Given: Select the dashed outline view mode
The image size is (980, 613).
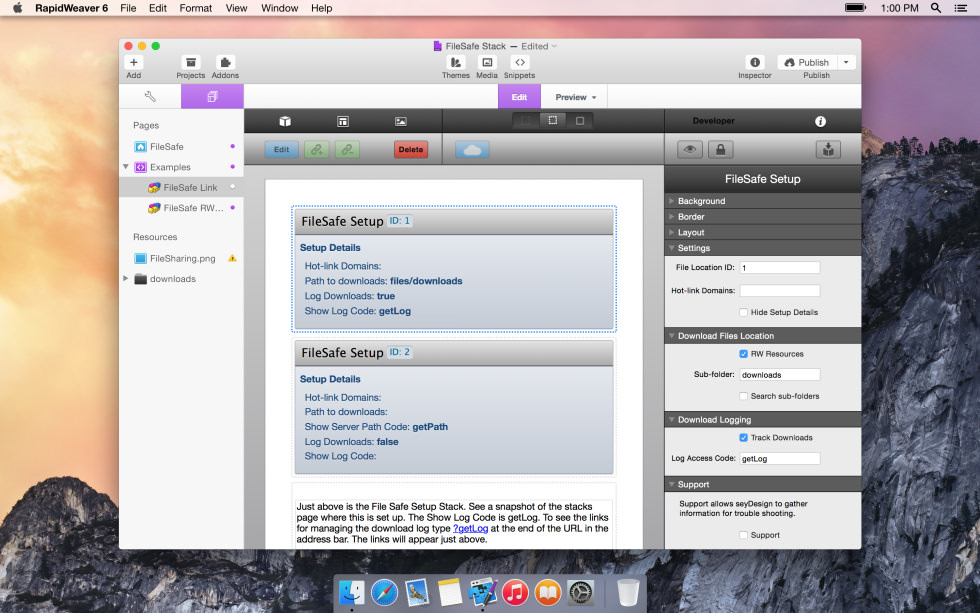Looking at the screenshot, I should 552,121.
